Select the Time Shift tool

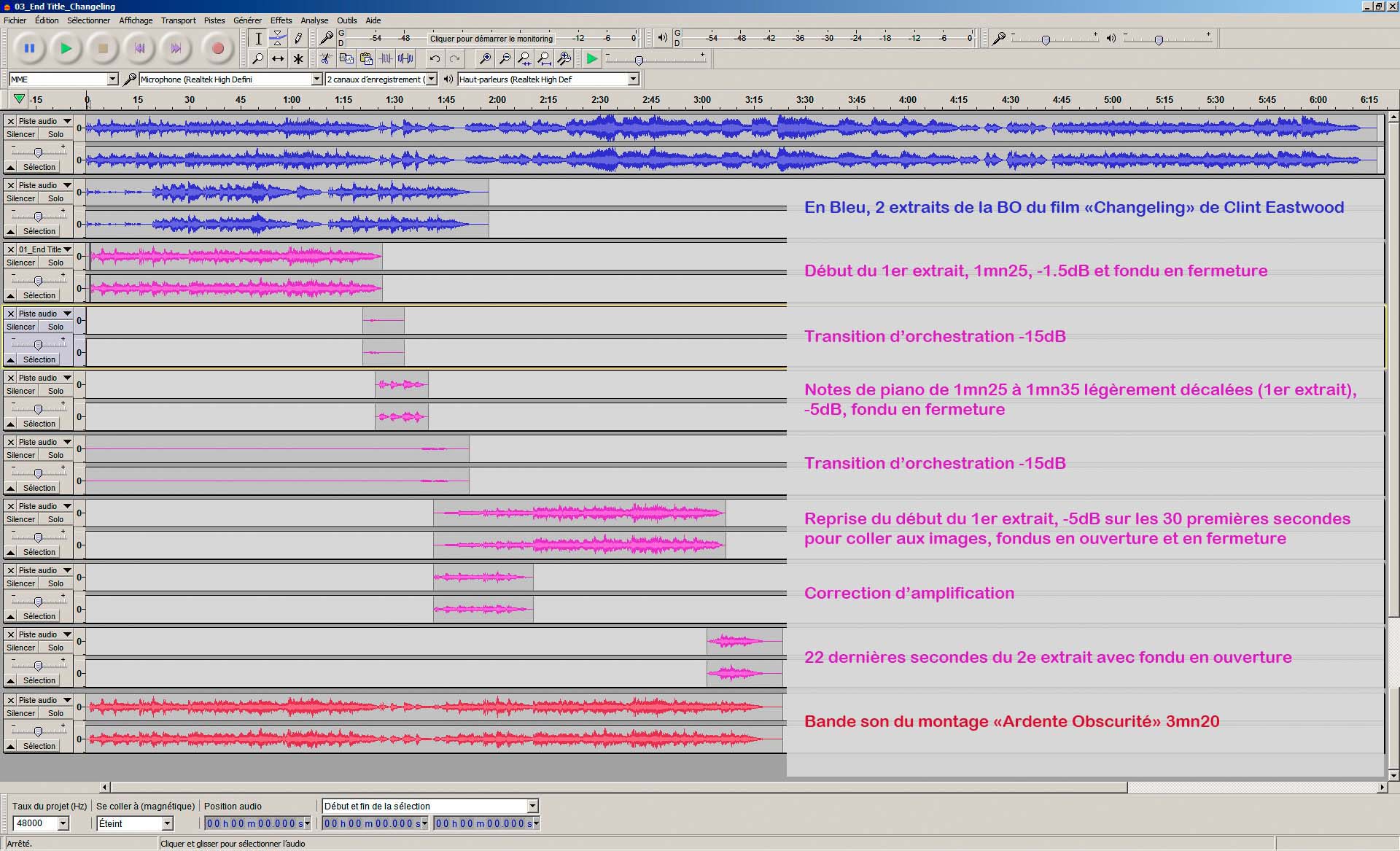[x=278, y=58]
